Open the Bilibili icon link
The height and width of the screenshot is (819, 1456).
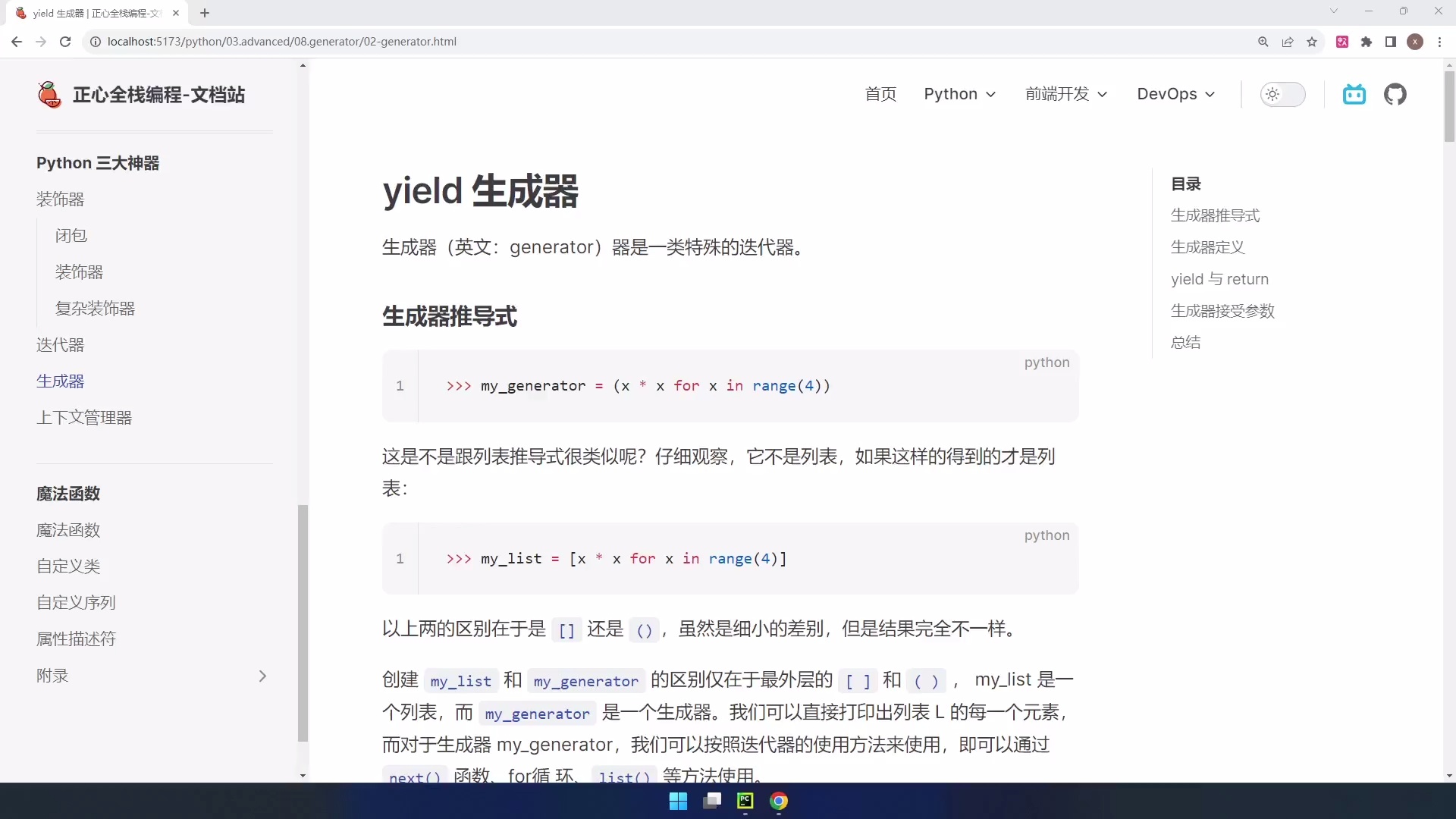coord(1354,94)
